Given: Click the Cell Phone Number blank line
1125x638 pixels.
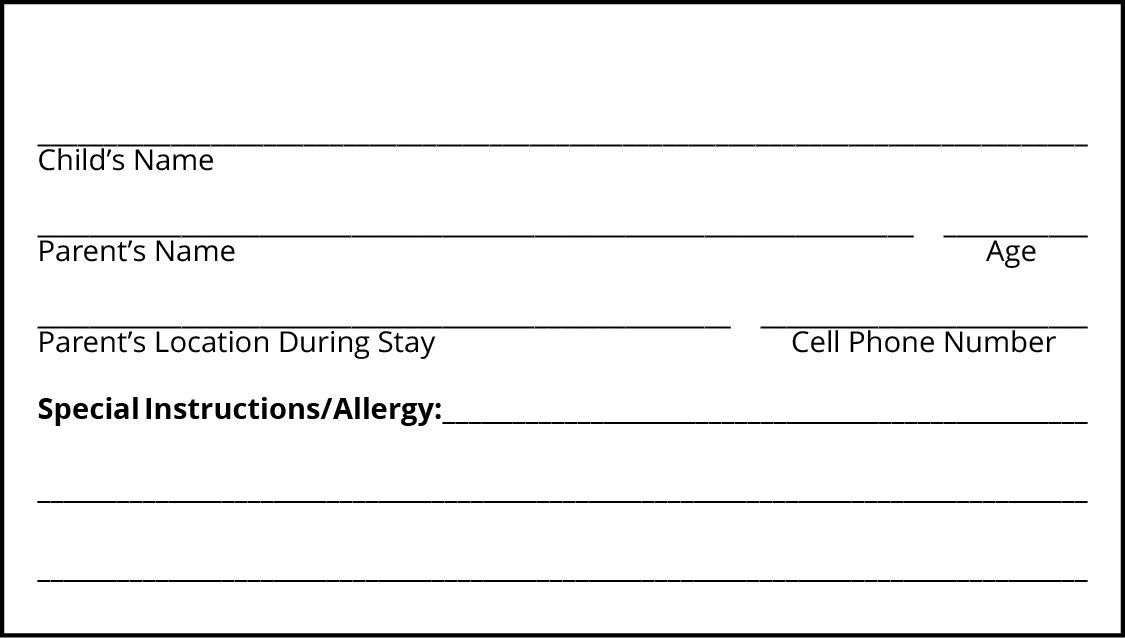Looking at the screenshot, I should pos(924,327).
